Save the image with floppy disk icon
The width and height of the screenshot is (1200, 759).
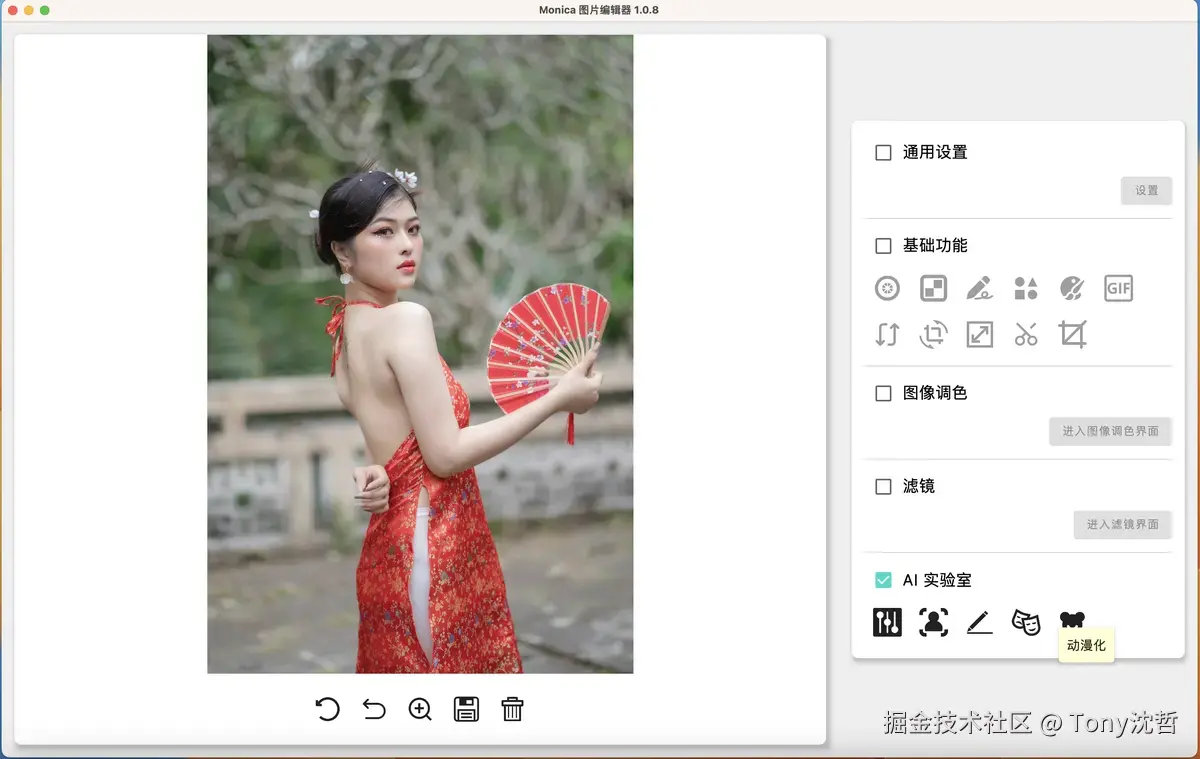(466, 710)
